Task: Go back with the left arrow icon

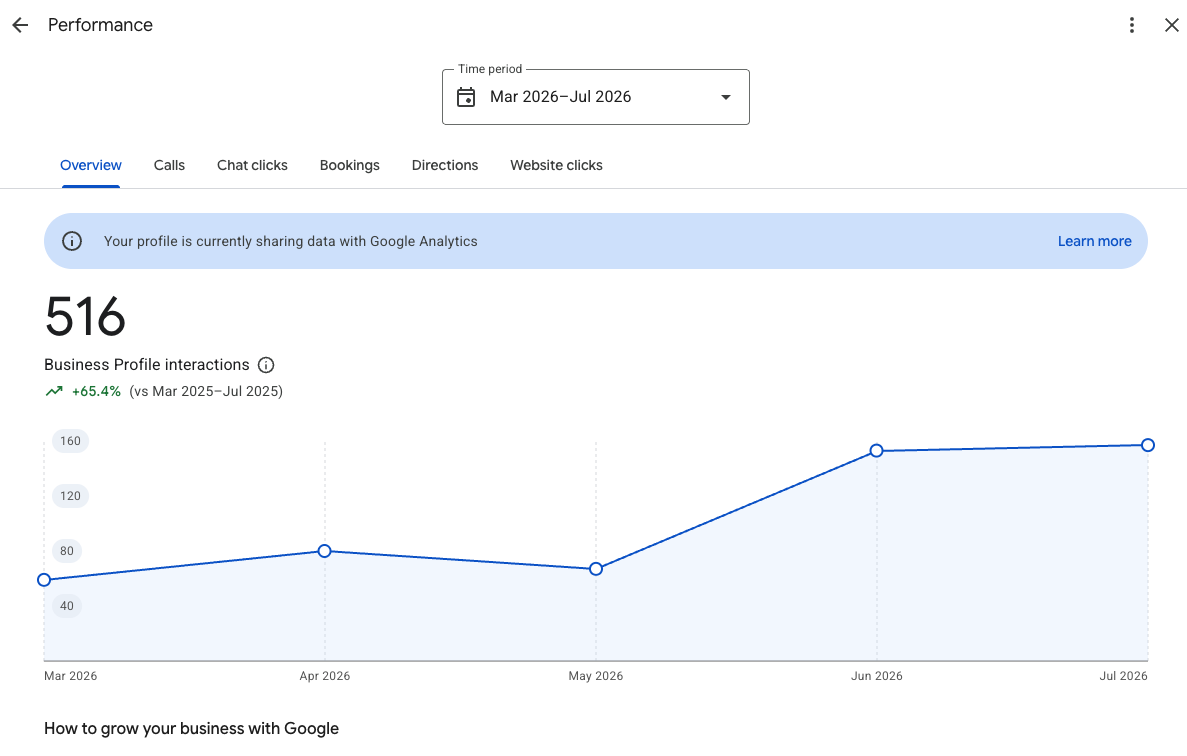Action: coord(20,25)
